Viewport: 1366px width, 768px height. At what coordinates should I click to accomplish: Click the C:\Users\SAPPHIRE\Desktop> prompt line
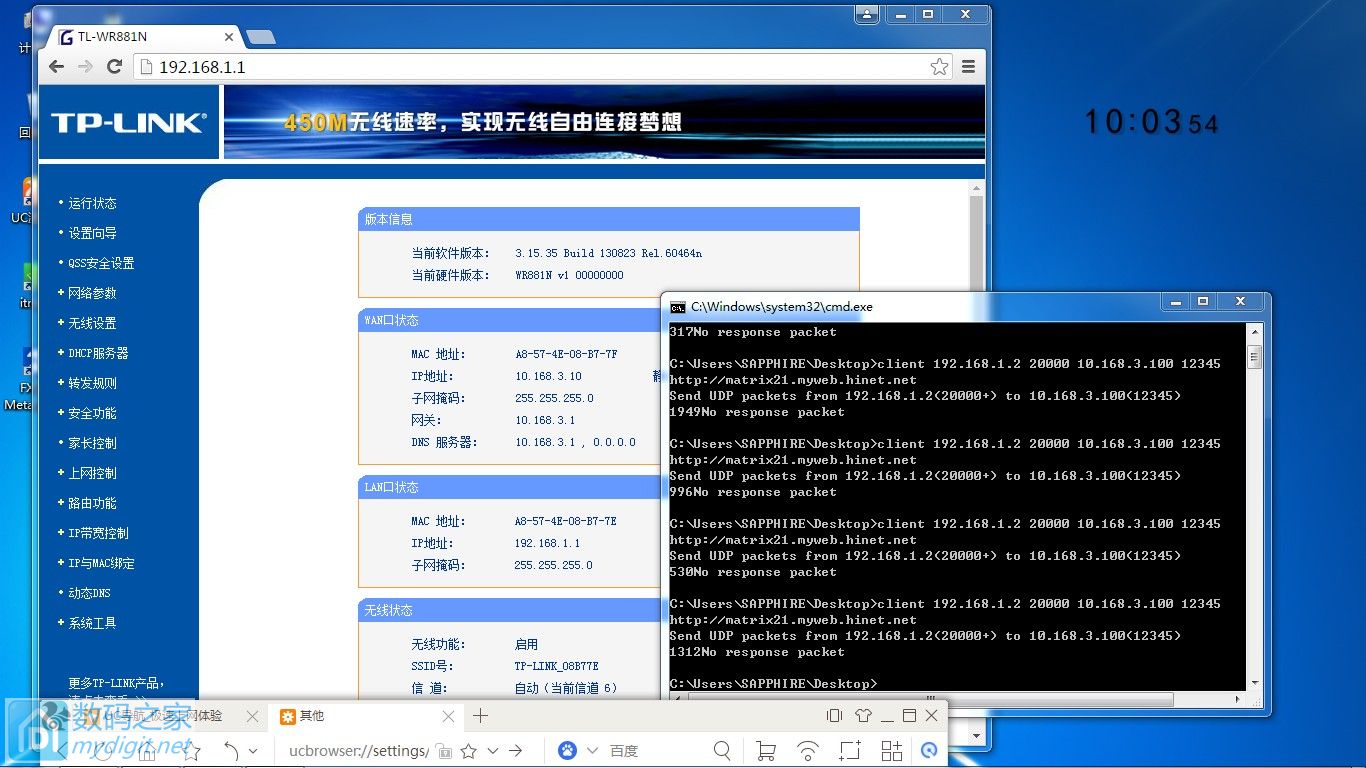(772, 684)
